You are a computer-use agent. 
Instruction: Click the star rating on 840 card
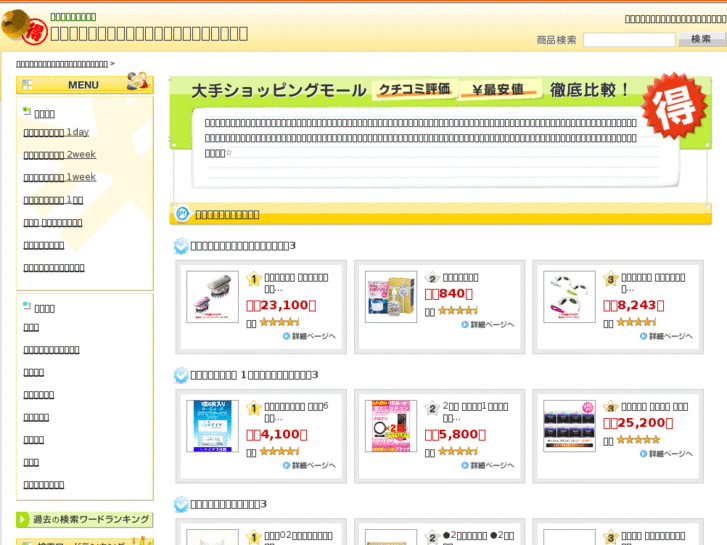pyautogui.click(x=458, y=311)
